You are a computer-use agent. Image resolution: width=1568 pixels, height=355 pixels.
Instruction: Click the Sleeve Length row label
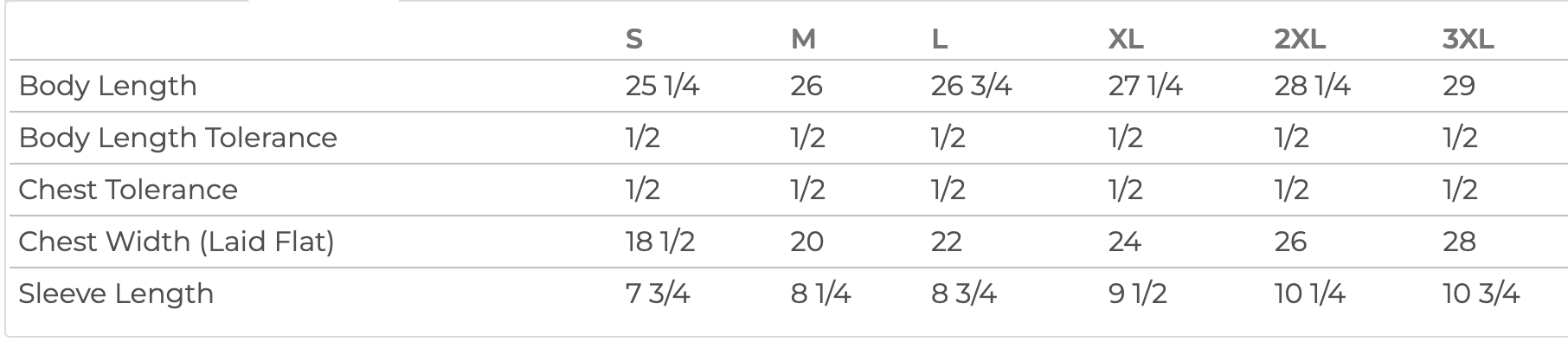pyautogui.click(x=116, y=294)
